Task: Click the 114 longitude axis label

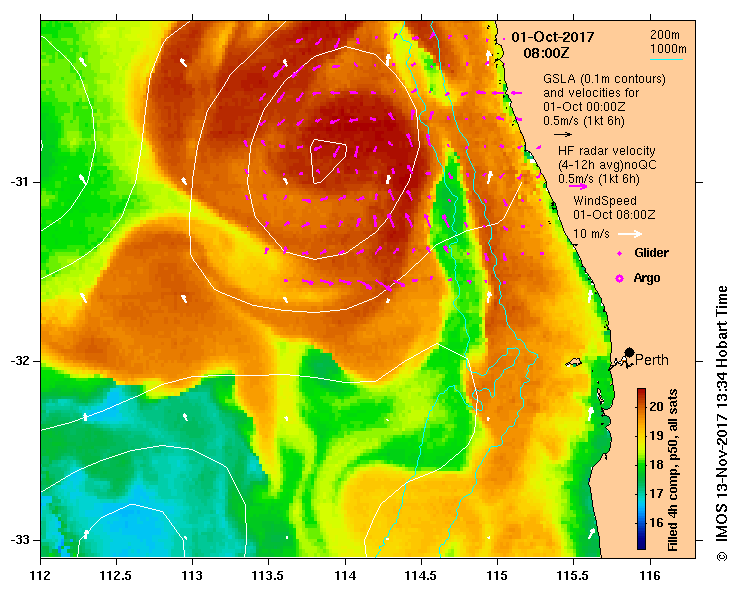Action: point(345,576)
